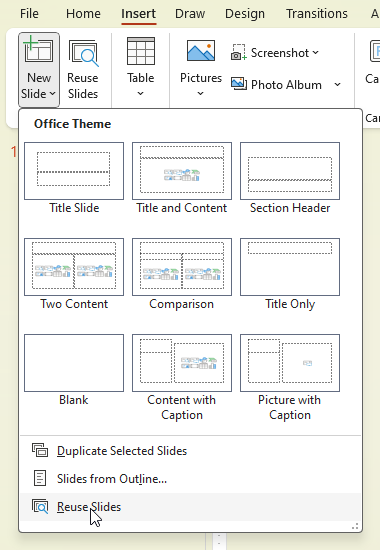Click the Duplicate Selected Slides icon

(40, 450)
